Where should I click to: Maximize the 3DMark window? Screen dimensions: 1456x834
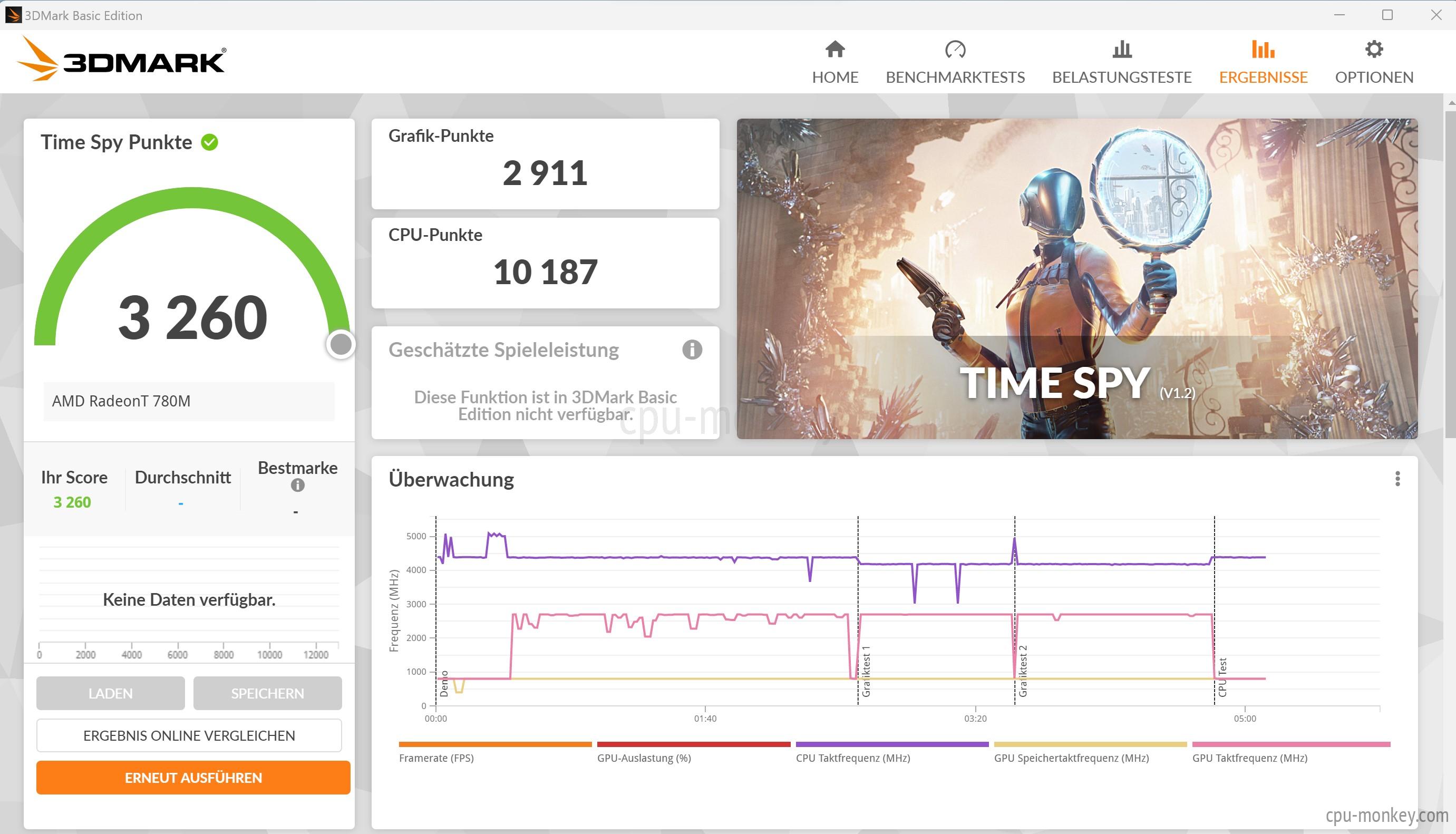pos(1387,15)
